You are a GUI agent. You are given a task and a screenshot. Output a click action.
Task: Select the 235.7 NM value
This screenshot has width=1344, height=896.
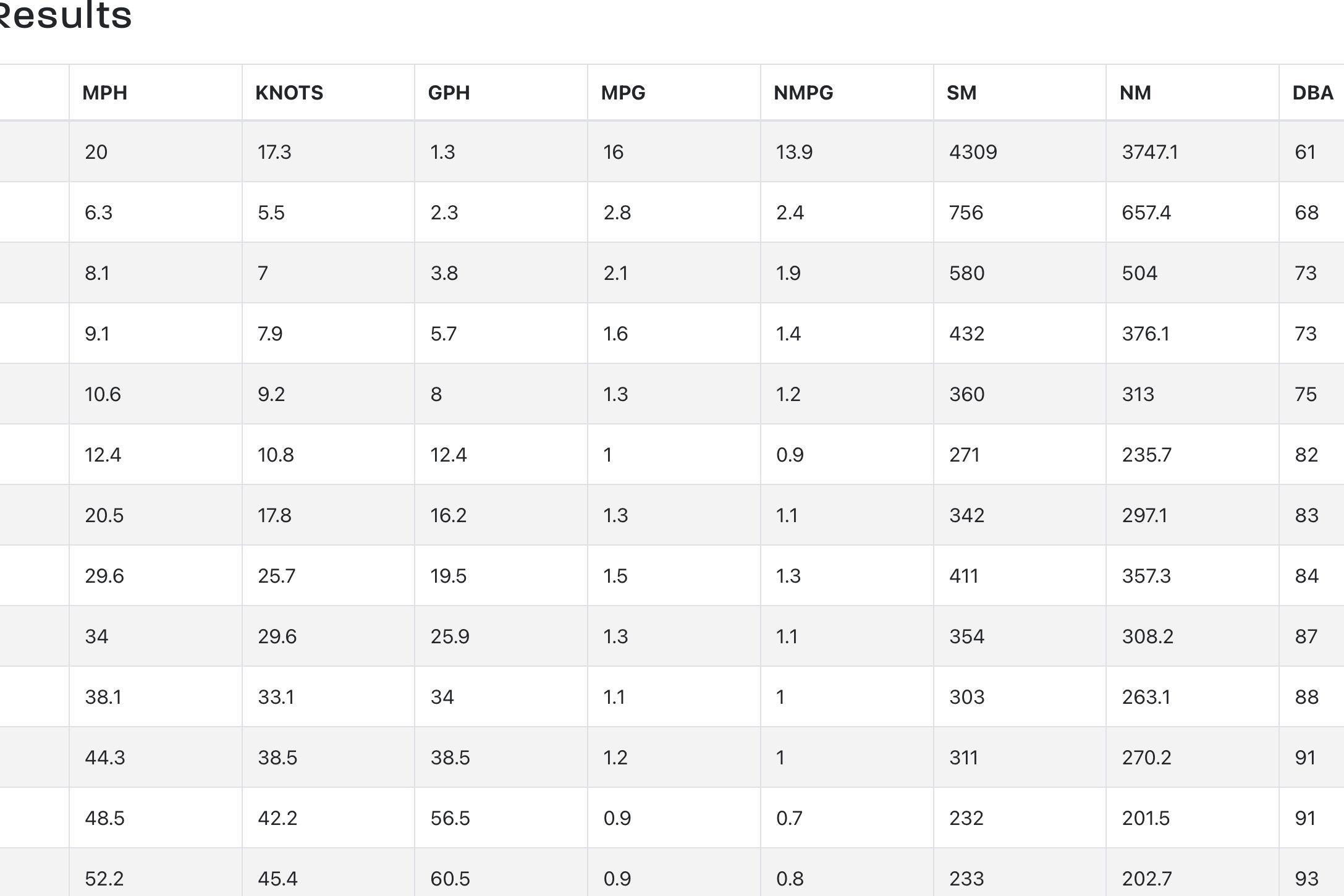(x=1146, y=455)
